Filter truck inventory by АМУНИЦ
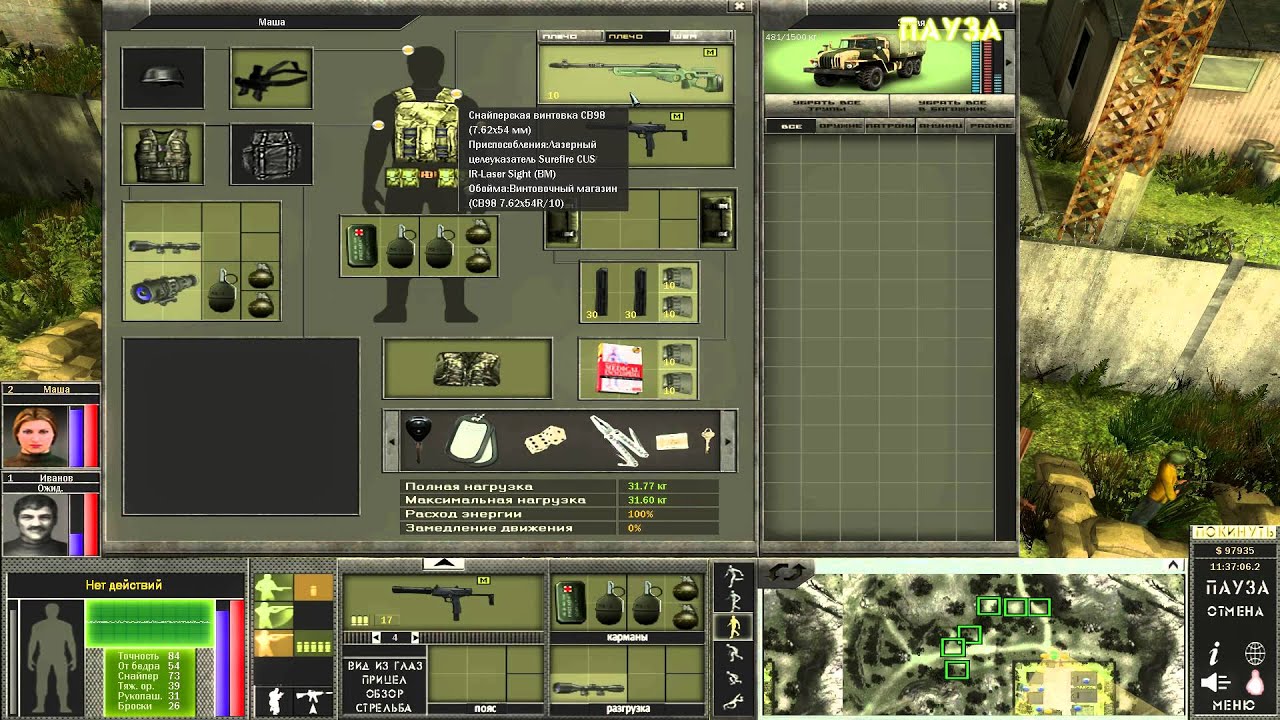Image resolution: width=1280 pixels, height=720 pixels. pos(939,126)
